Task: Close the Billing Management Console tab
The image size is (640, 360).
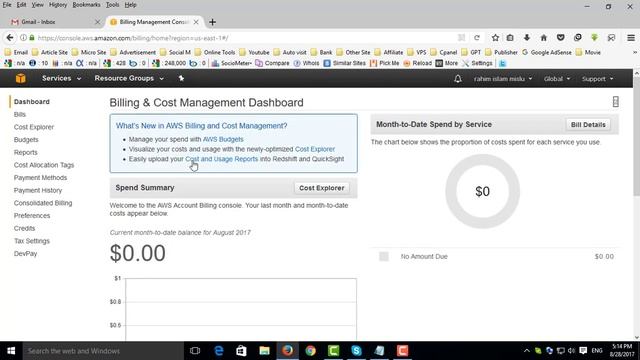Action: [196, 22]
